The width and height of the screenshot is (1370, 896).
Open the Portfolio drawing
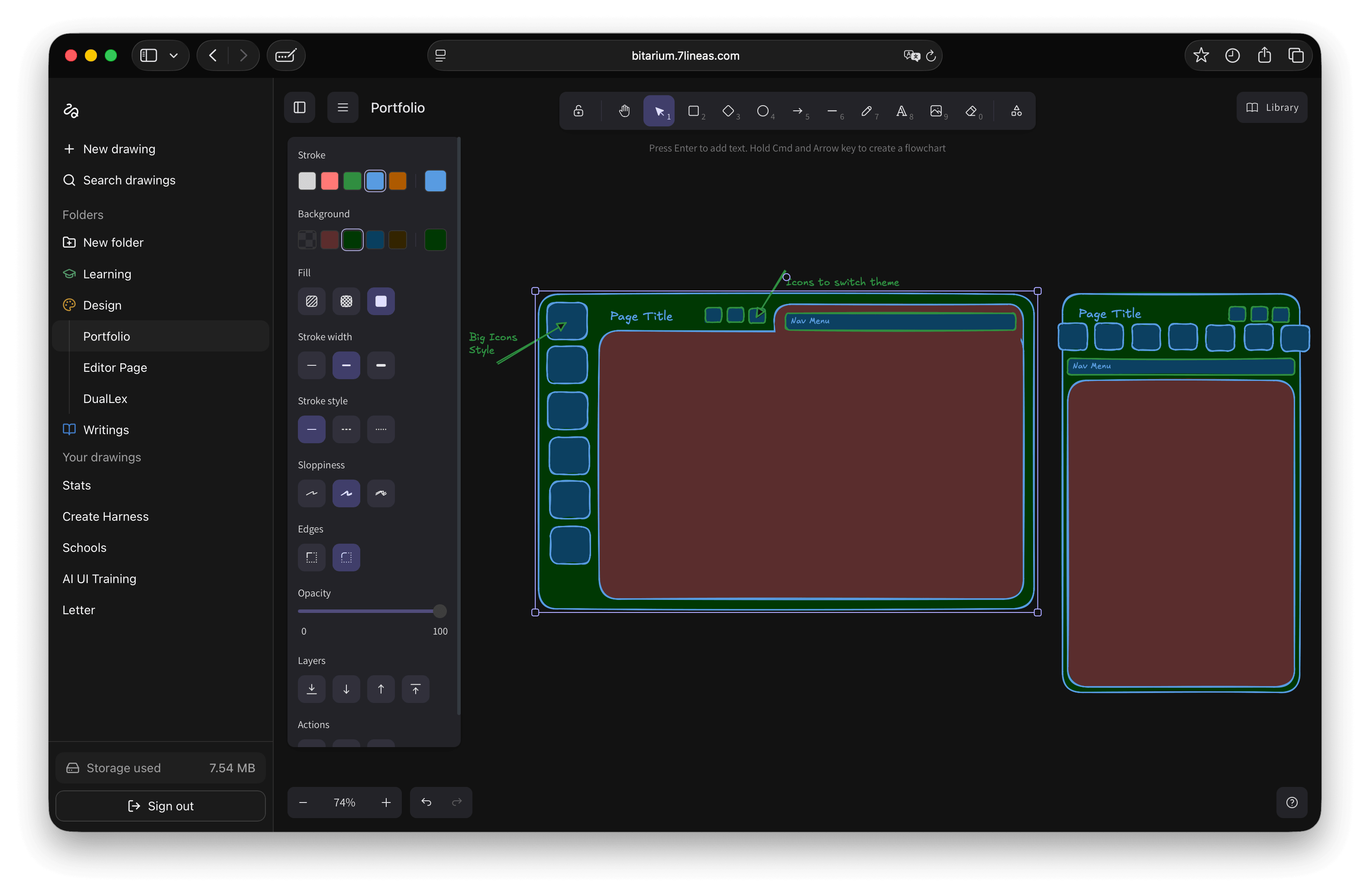[161, 336]
